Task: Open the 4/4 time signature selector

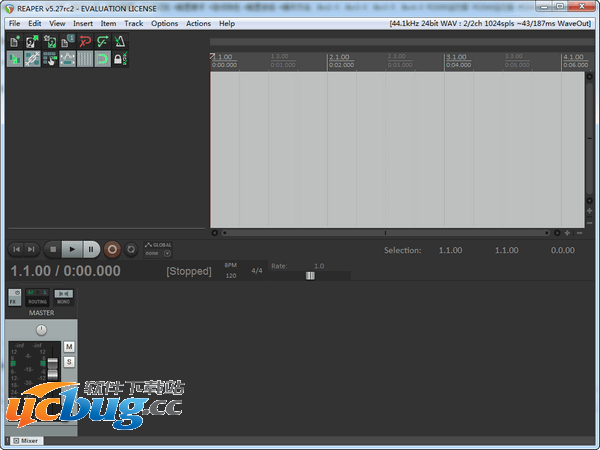Action: (257, 270)
